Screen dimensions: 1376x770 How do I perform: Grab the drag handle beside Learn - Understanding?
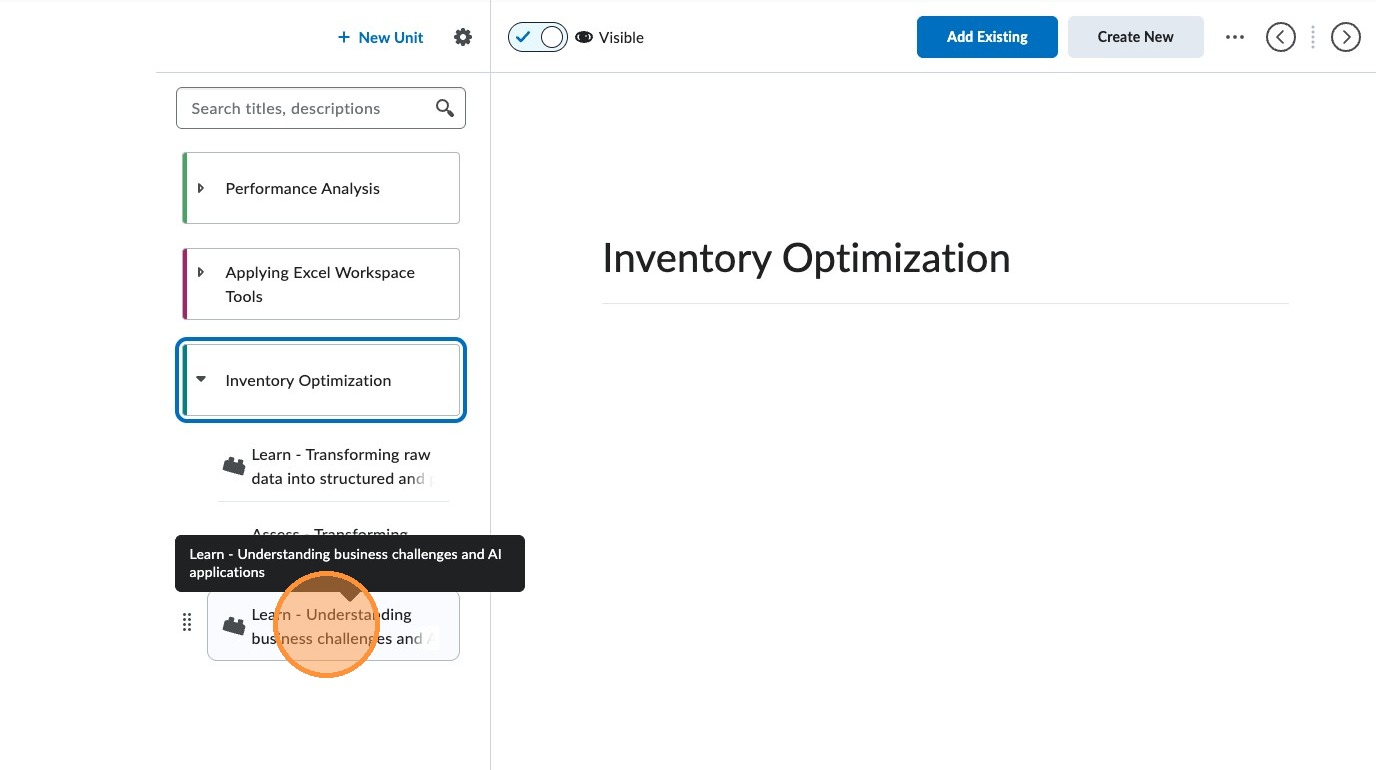click(x=187, y=623)
